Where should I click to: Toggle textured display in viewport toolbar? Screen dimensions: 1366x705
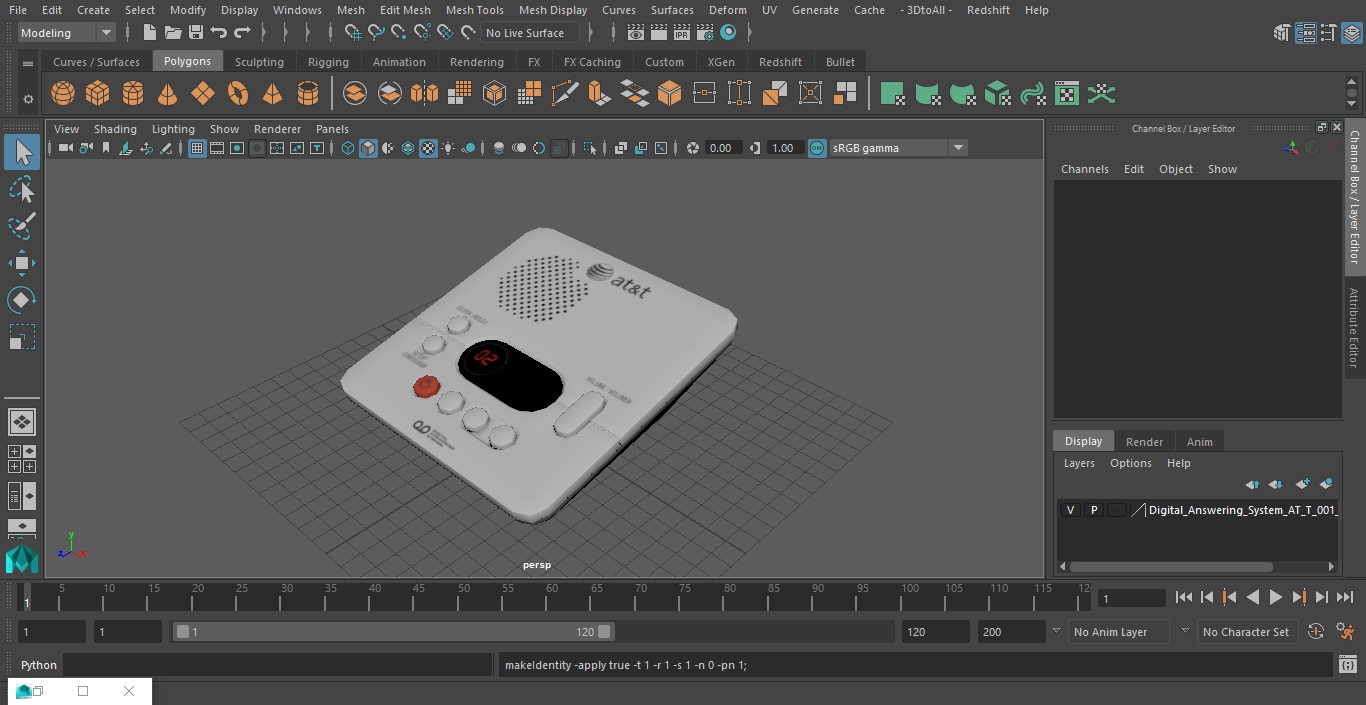pos(428,148)
